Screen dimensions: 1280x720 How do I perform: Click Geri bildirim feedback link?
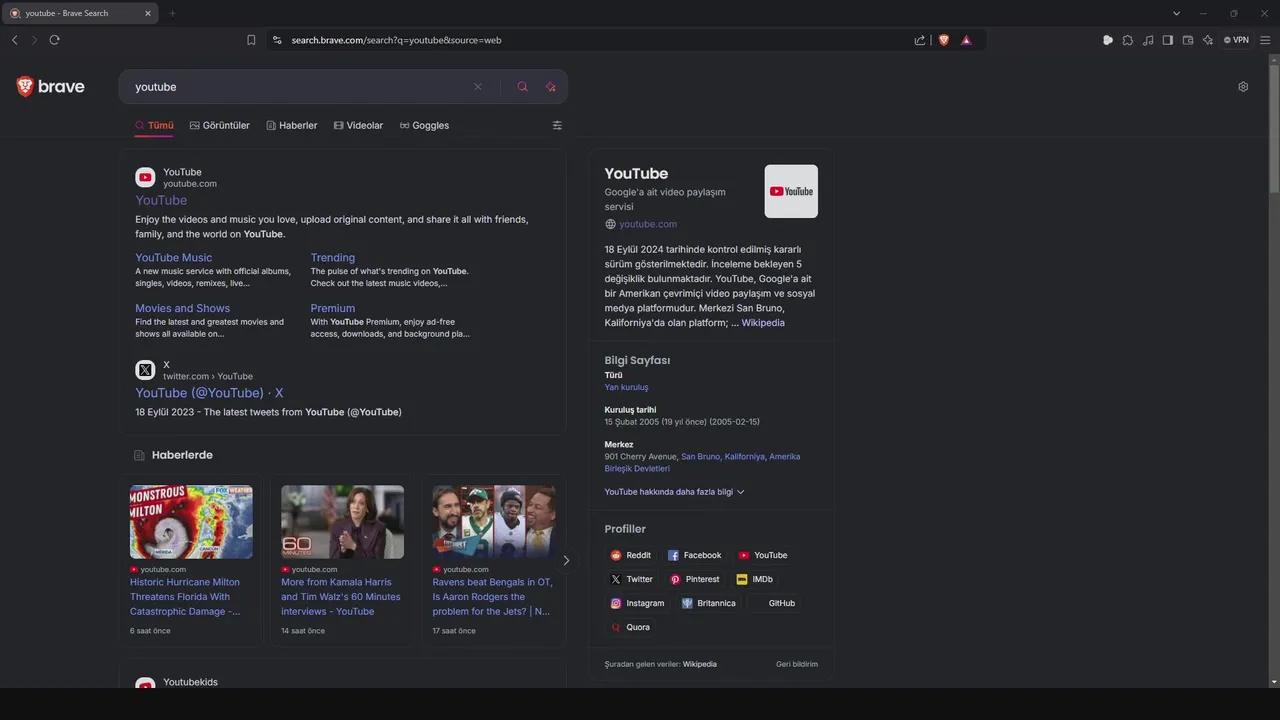[x=797, y=664]
